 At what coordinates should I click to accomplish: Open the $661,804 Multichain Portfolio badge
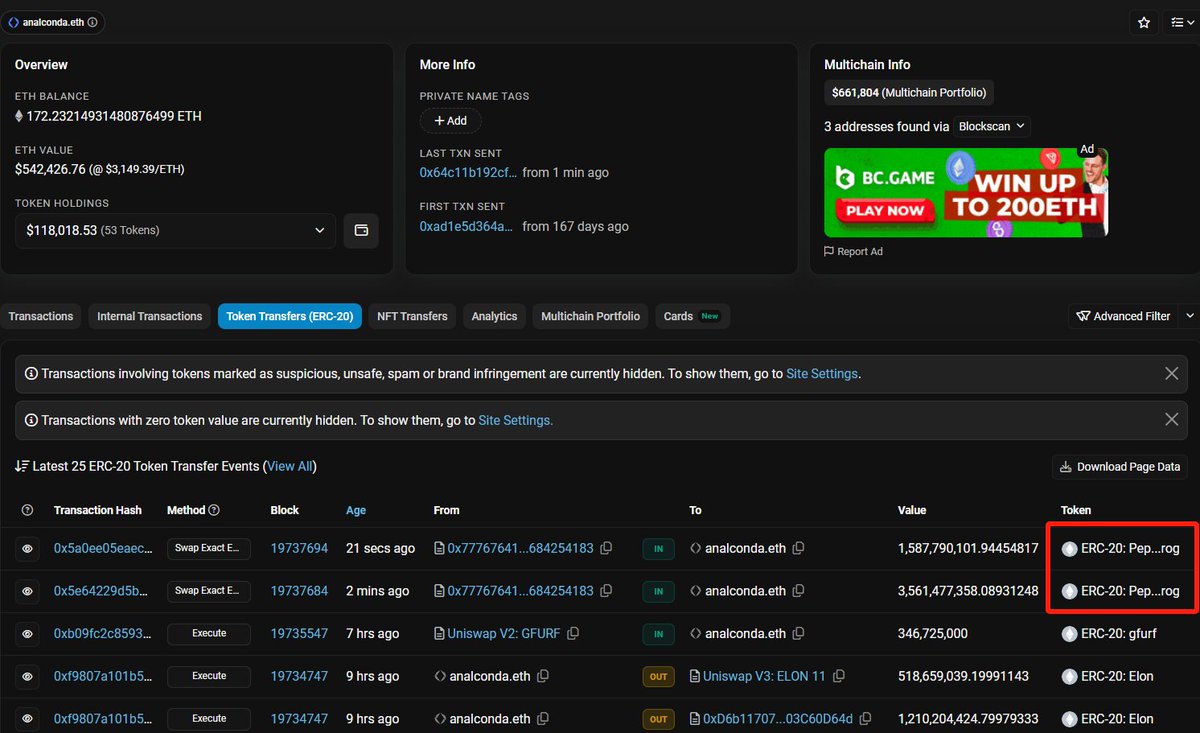point(909,93)
